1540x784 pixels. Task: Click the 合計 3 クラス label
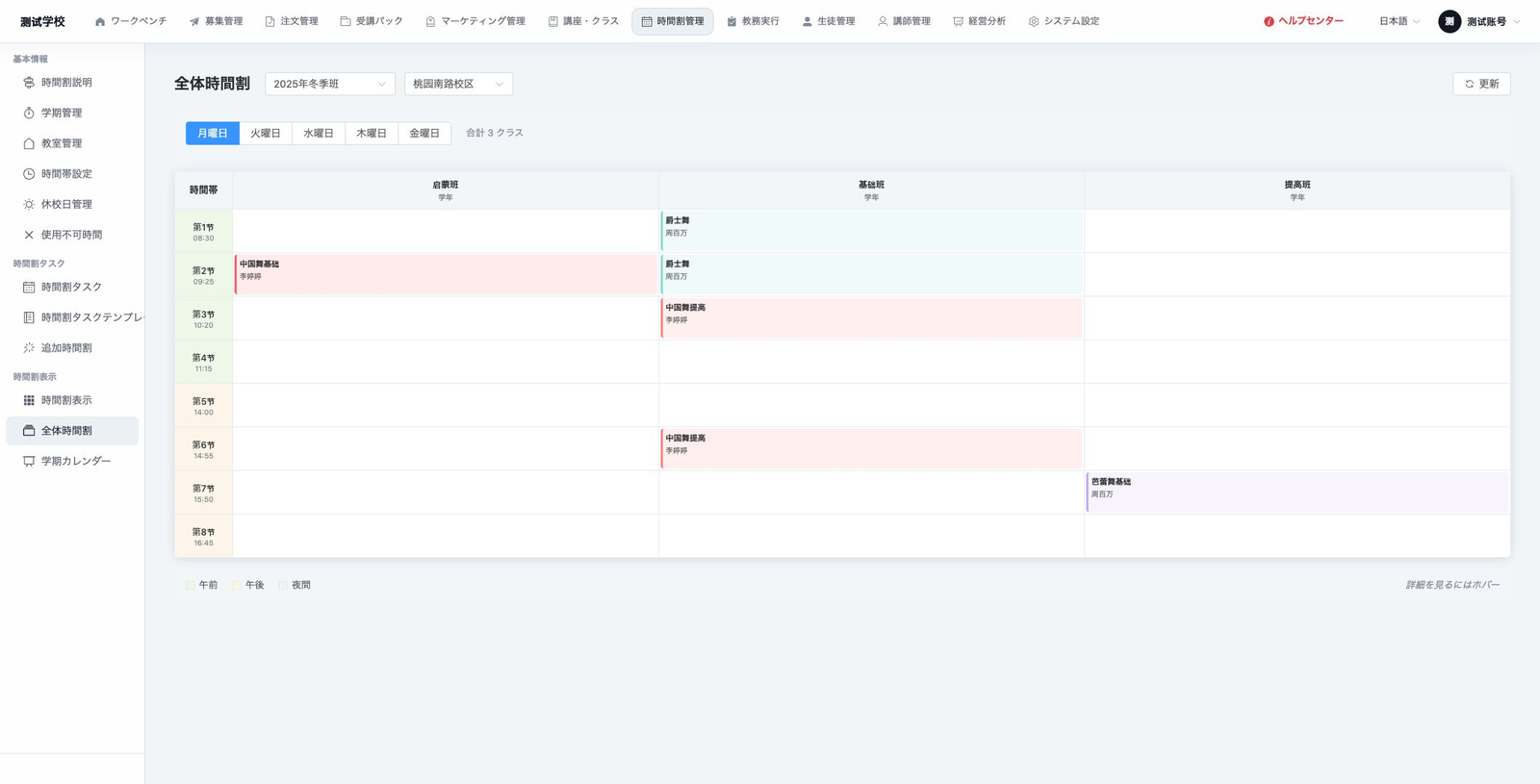pos(495,133)
